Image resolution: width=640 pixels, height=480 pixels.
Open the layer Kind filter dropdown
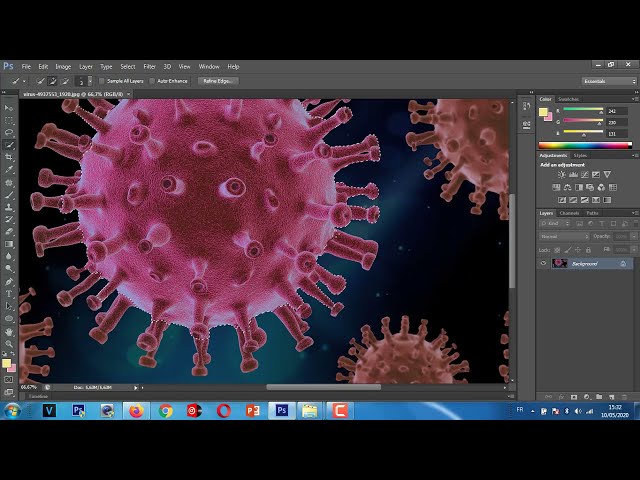(555, 223)
